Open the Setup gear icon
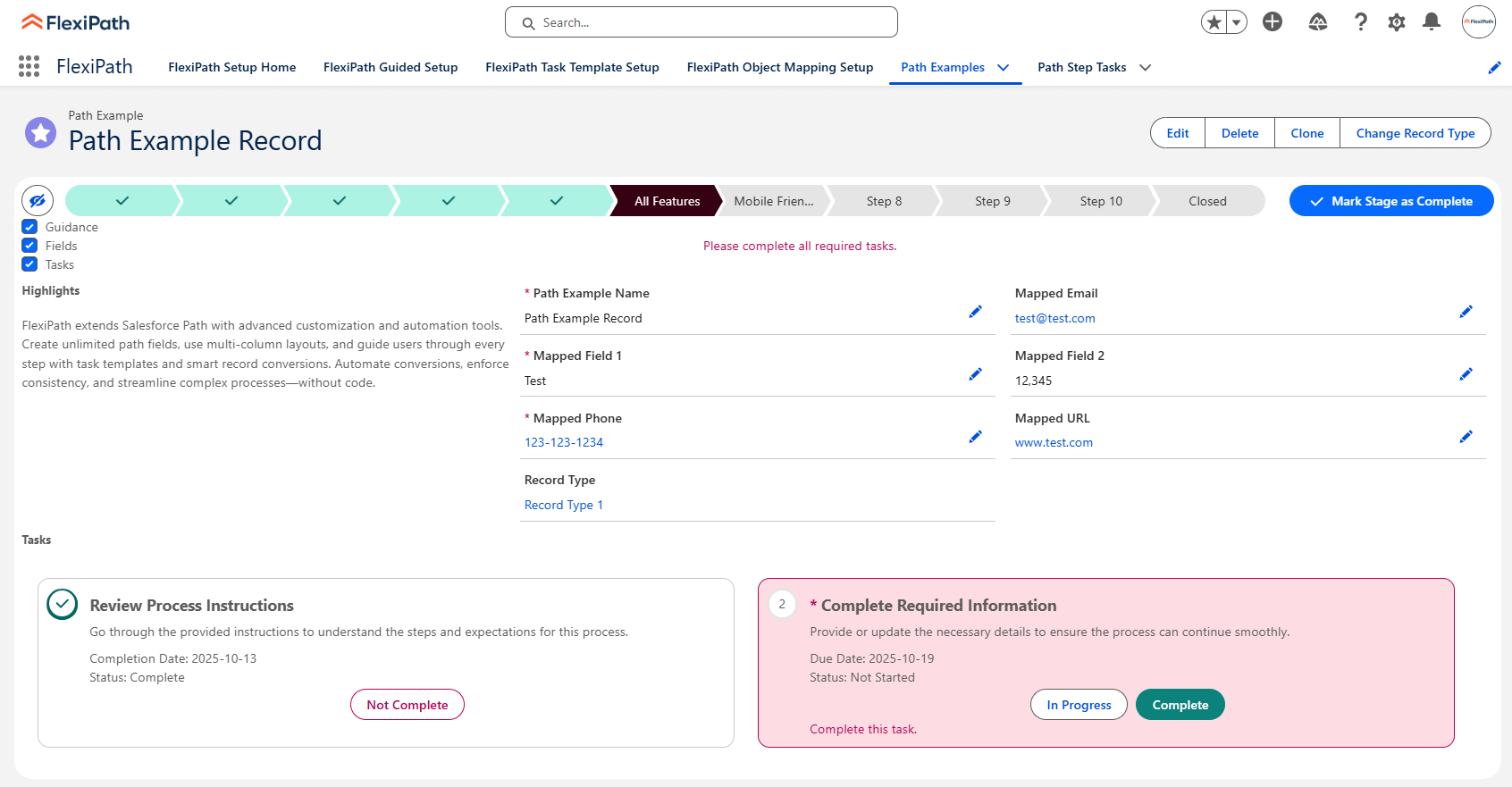The height and width of the screenshot is (787, 1512). pos(1396,22)
